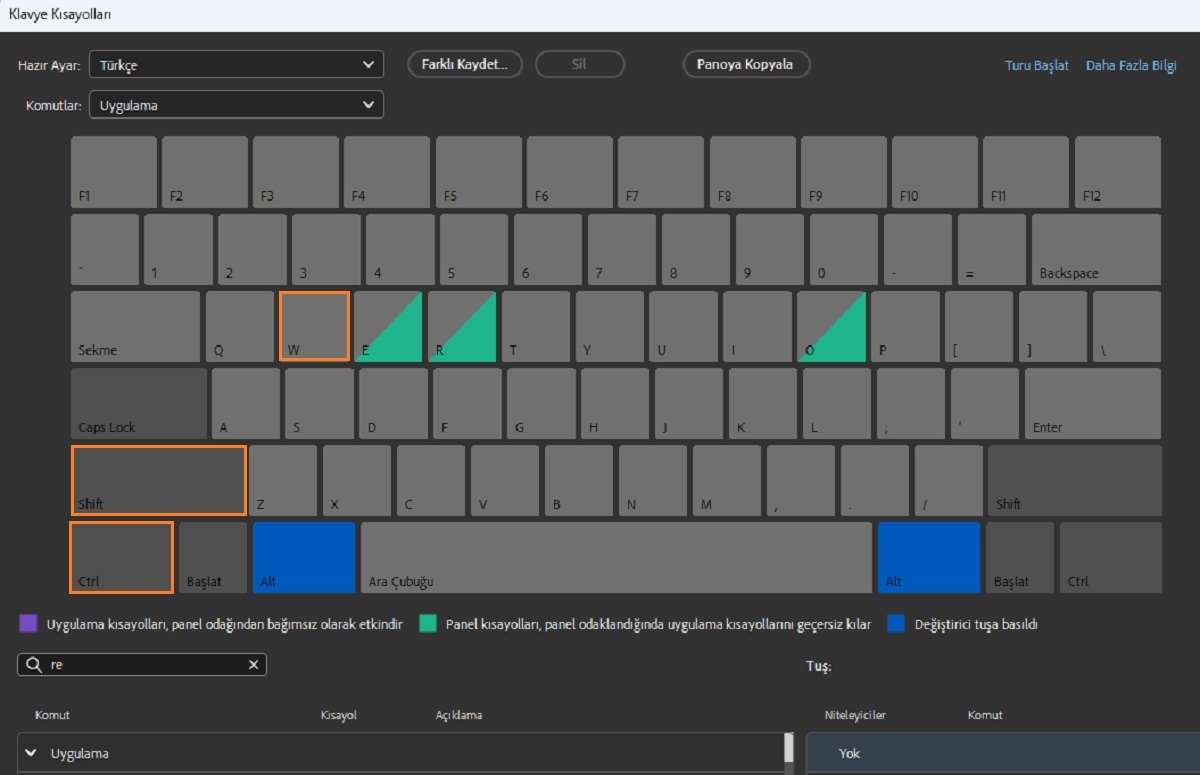Viewport: 1200px width, 775px height.
Task: Open the Hazır Ayar preset dropdown
Action: 236,64
